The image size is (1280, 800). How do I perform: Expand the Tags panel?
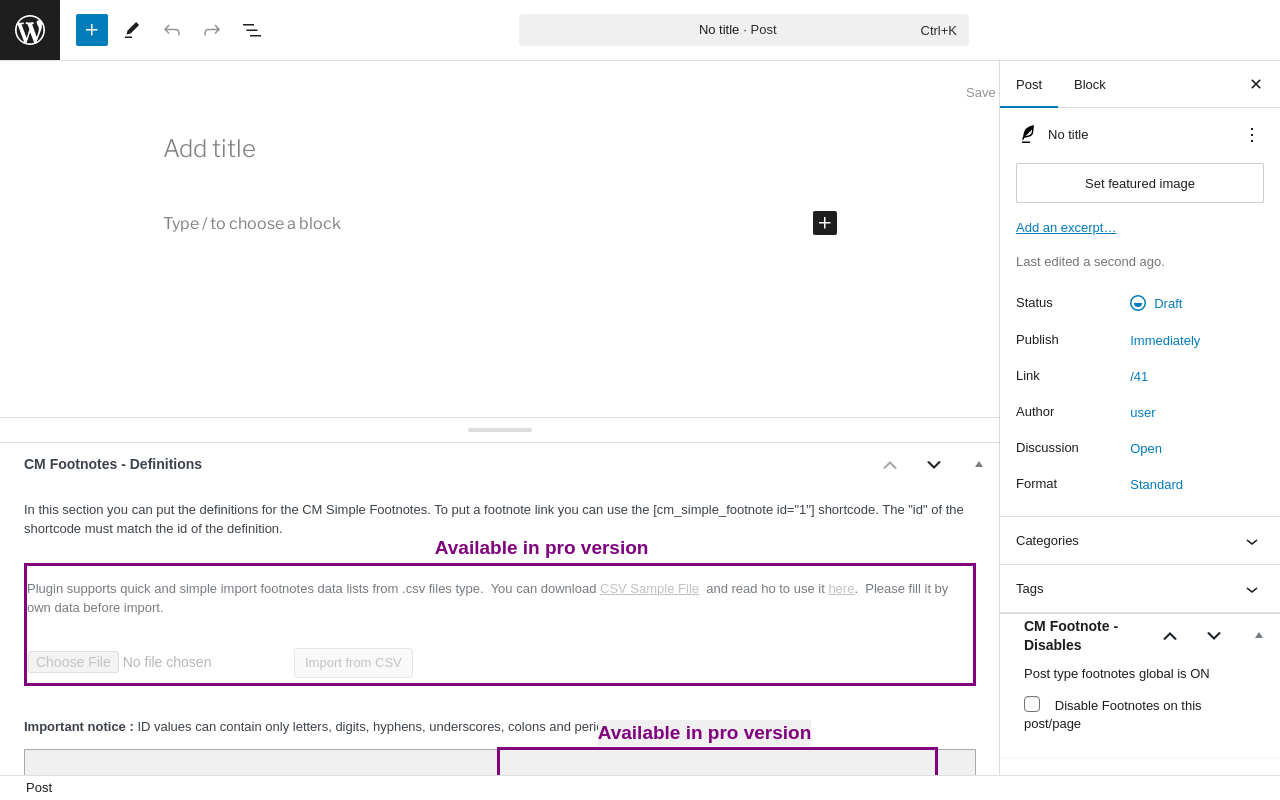[1140, 589]
